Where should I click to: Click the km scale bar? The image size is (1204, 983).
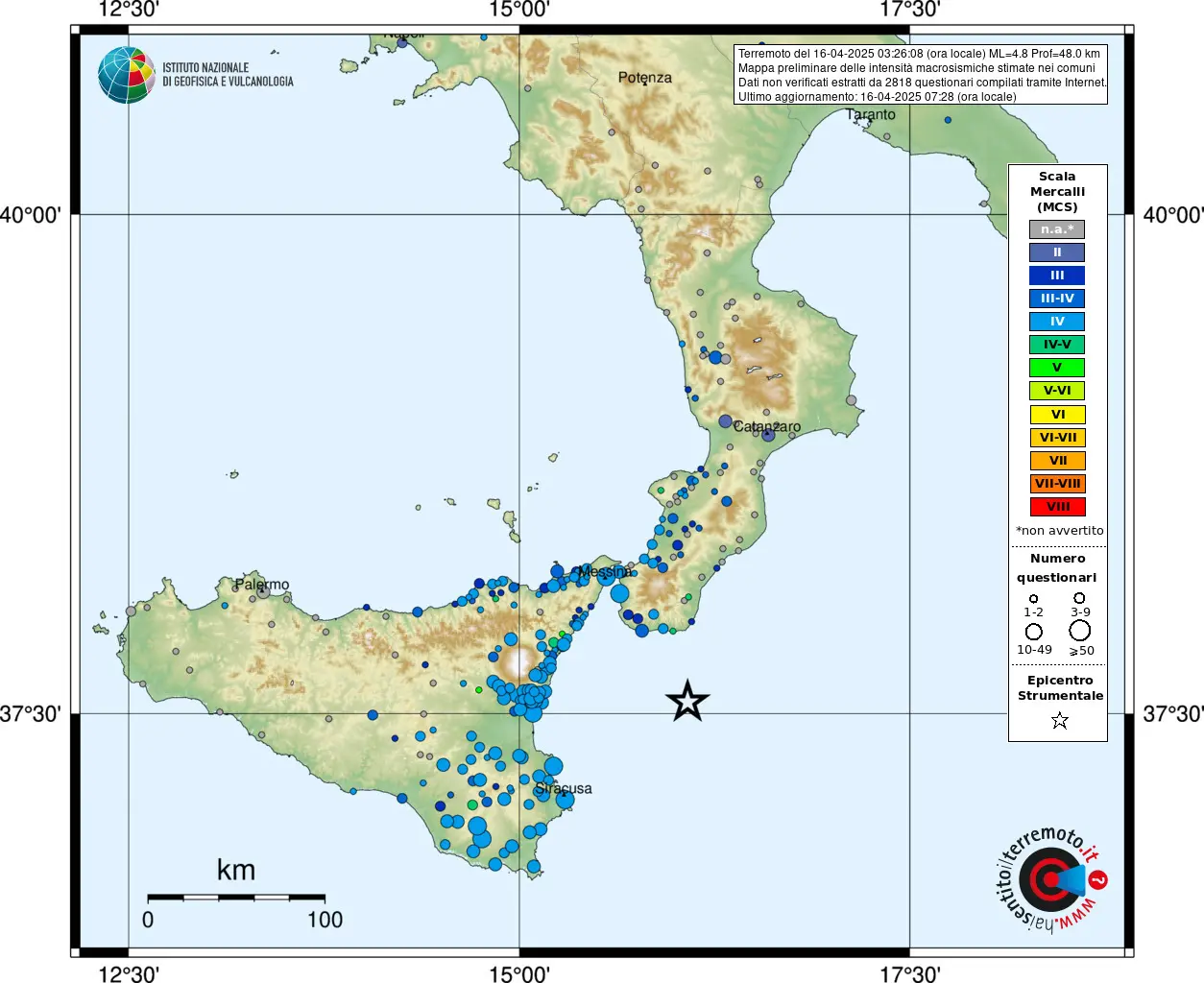[x=236, y=898]
